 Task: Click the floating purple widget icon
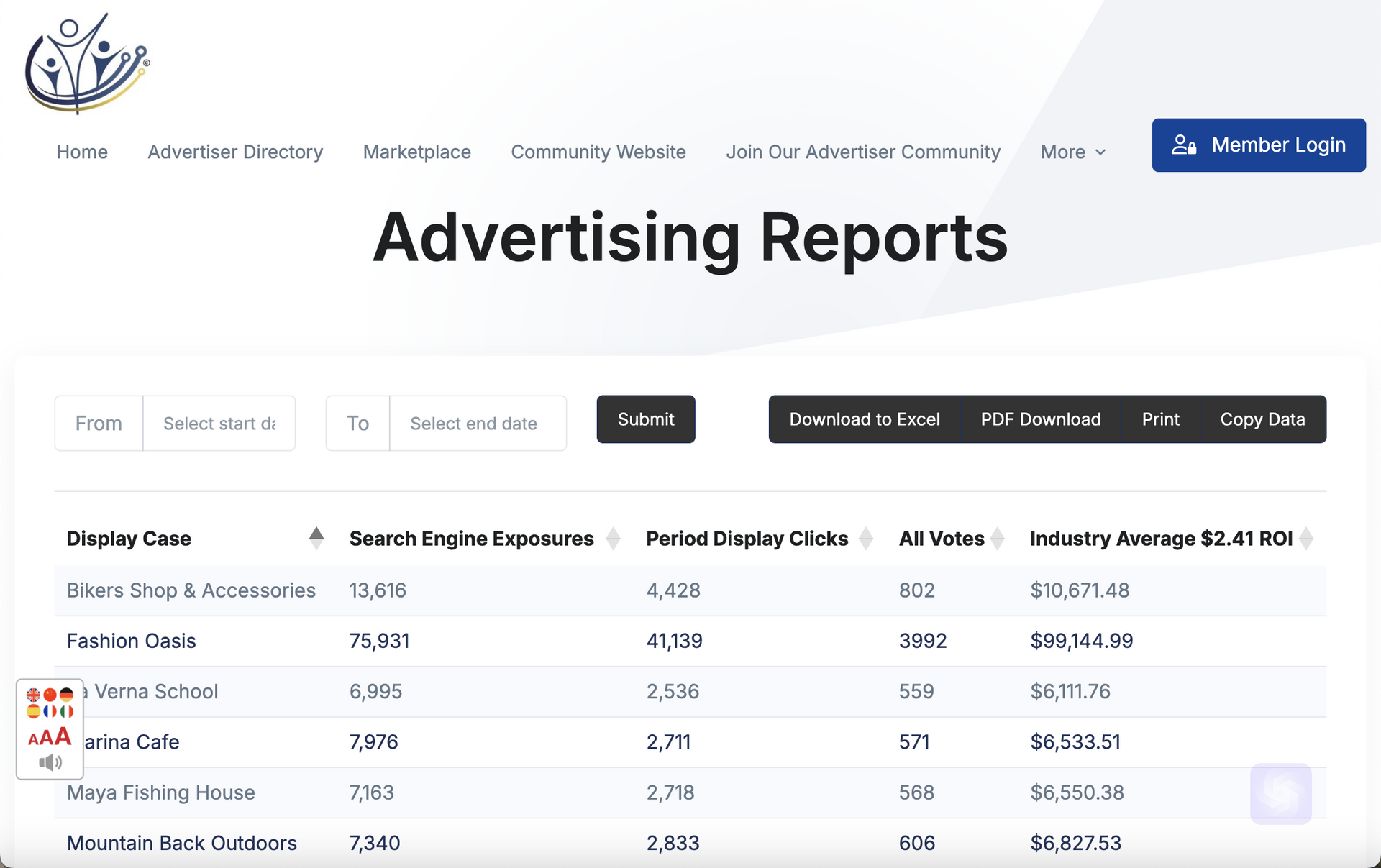1280,793
